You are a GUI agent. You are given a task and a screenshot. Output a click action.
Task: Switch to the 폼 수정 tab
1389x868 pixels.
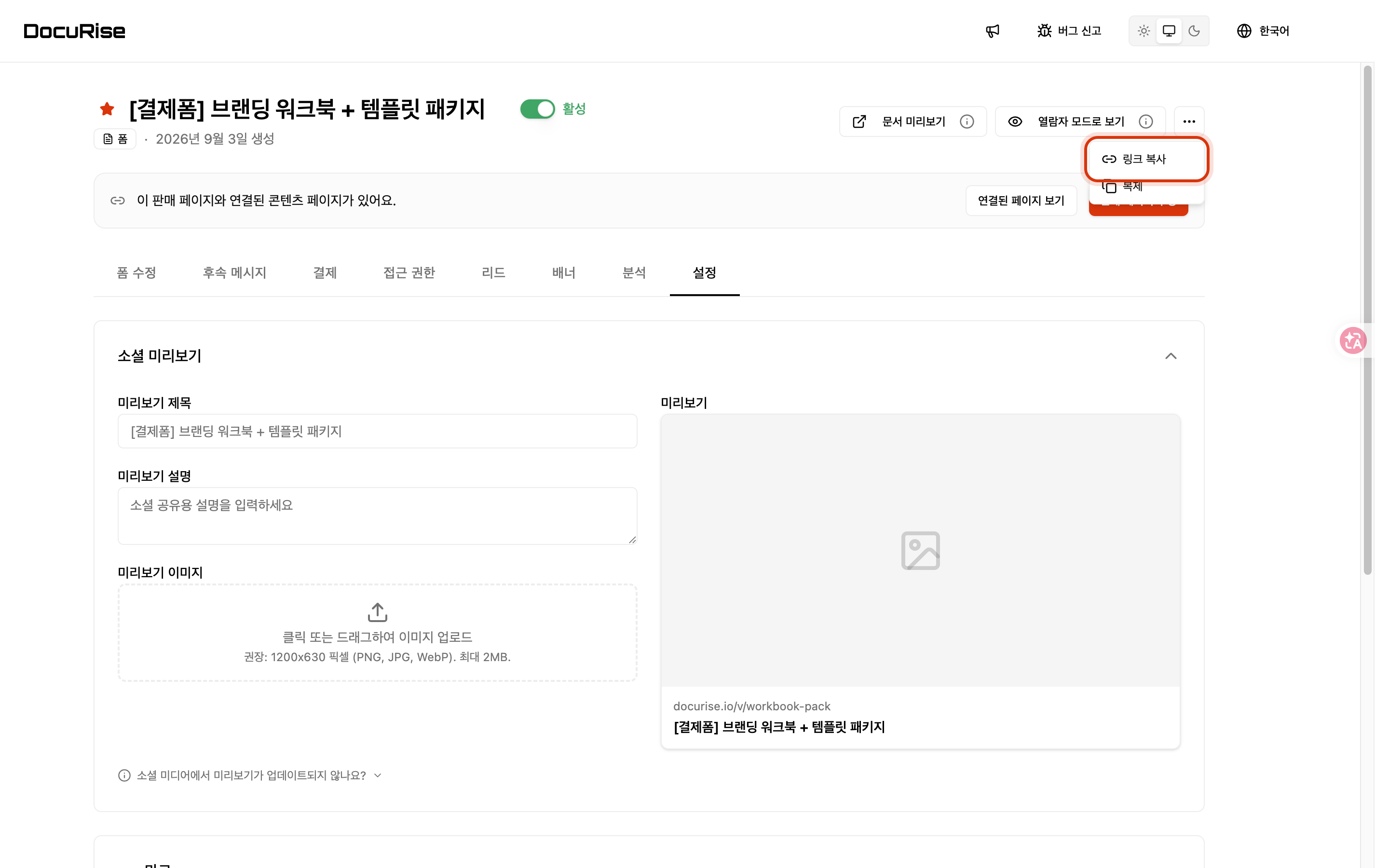pyautogui.click(x=136, y=272)
